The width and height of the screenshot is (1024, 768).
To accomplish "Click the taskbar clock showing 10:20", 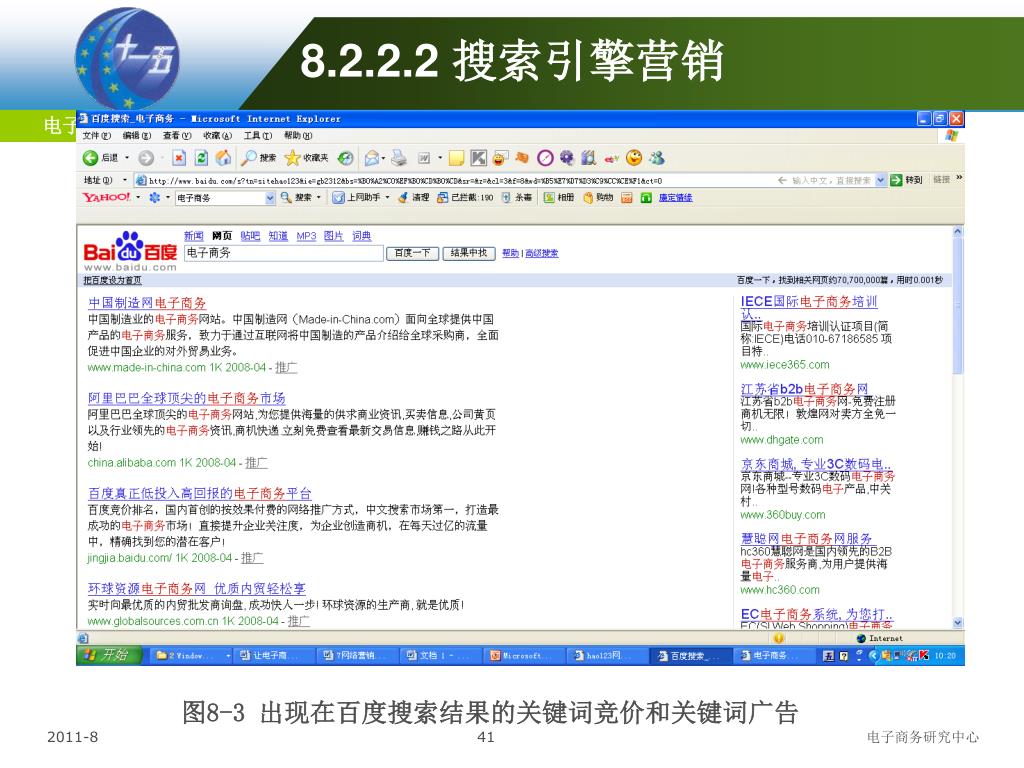I will point(945,655).
